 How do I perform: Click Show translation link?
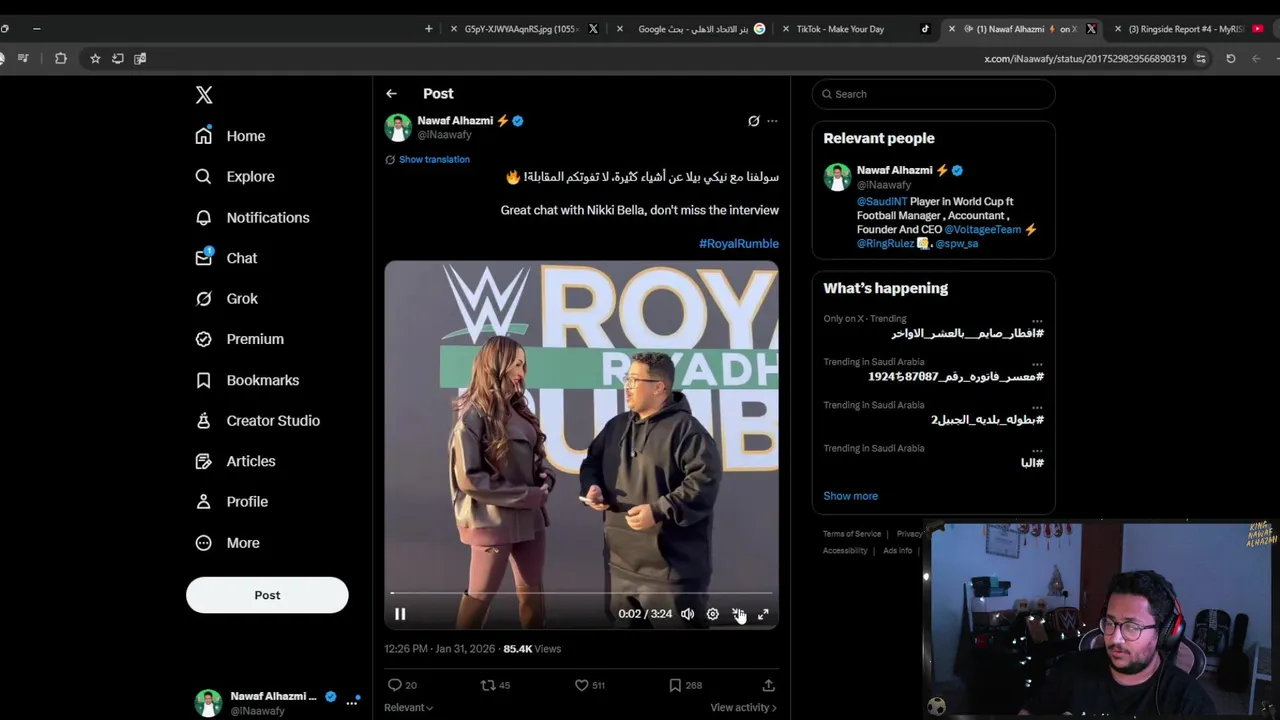tap(434, 159)
